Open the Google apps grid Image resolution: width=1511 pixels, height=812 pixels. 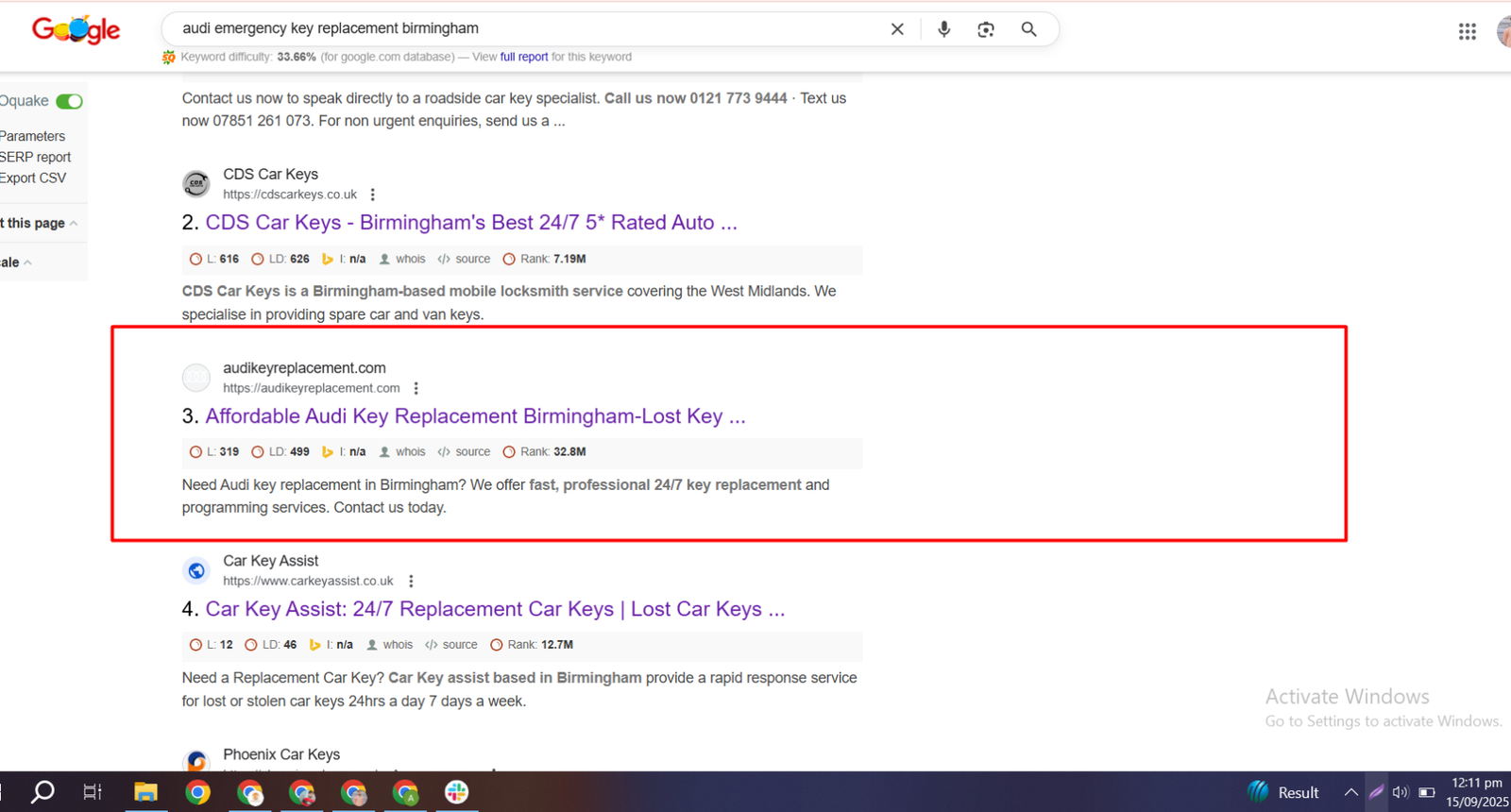coord(1467,32)
